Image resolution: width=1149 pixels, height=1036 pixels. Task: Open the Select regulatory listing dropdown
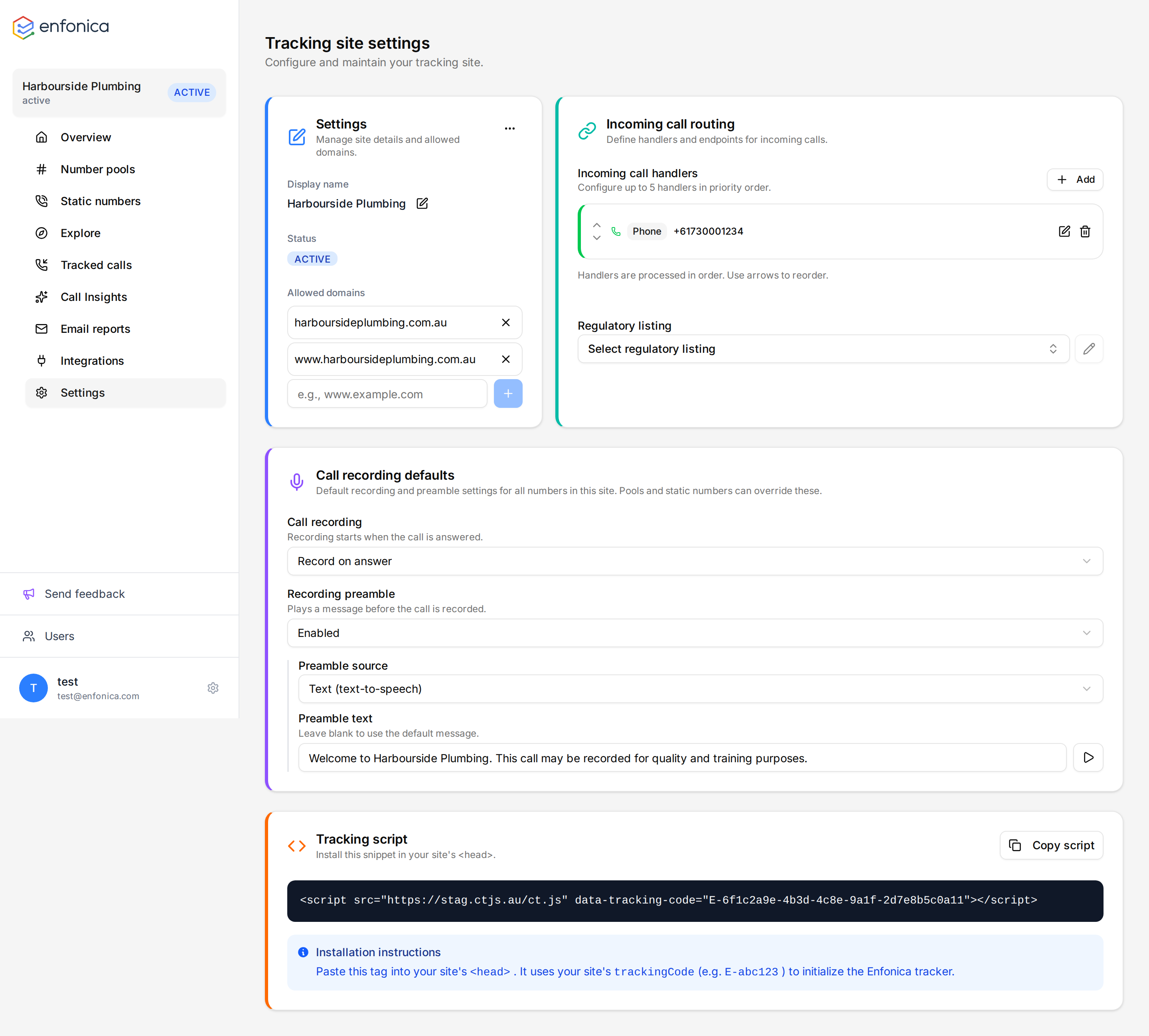(x=823, y=349)
